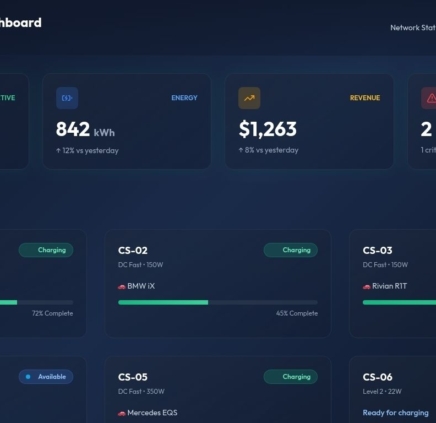Click DC Fast 150W under CS-02

click(x=140, y=265)
